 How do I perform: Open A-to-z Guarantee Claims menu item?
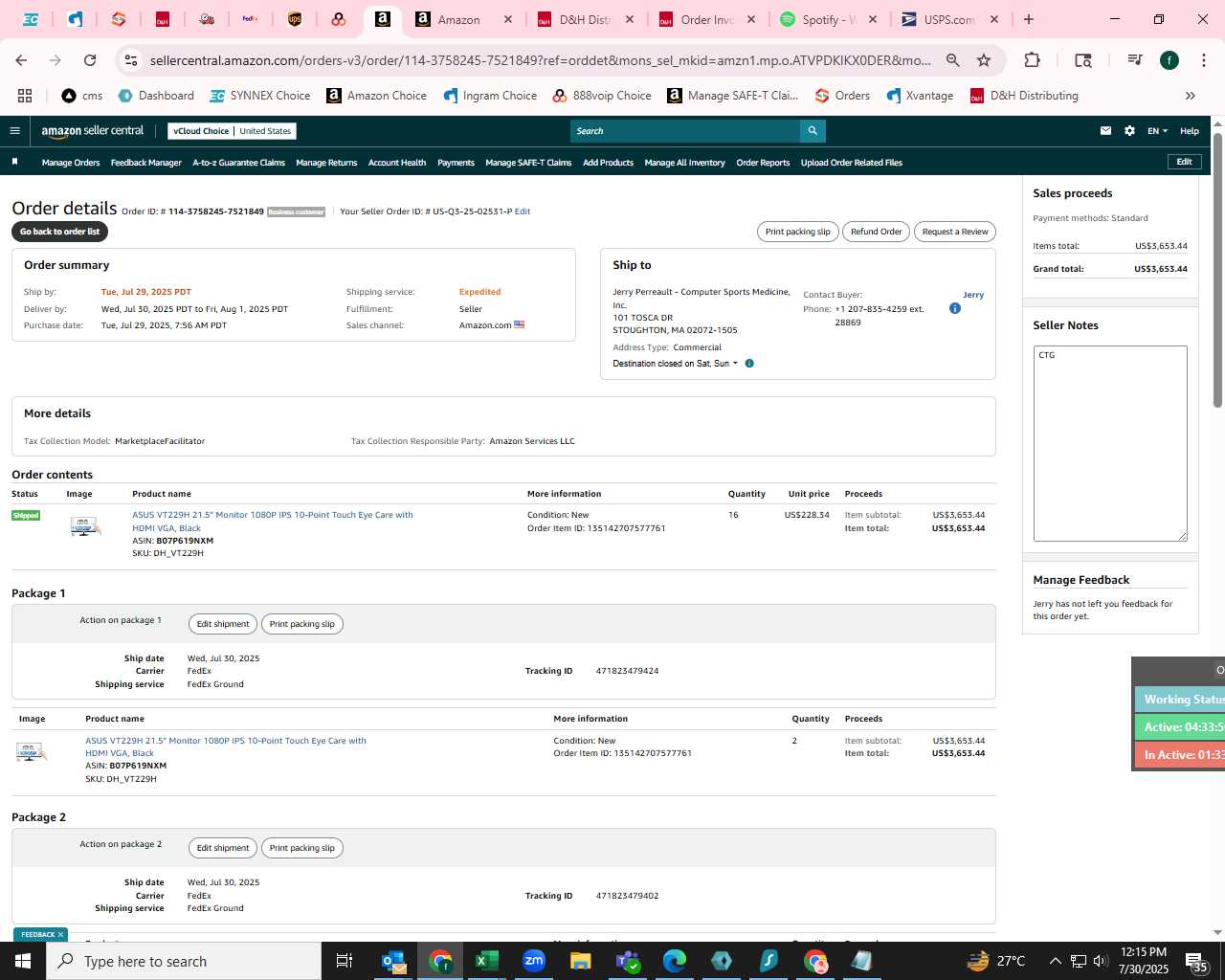tap(239, 163)
